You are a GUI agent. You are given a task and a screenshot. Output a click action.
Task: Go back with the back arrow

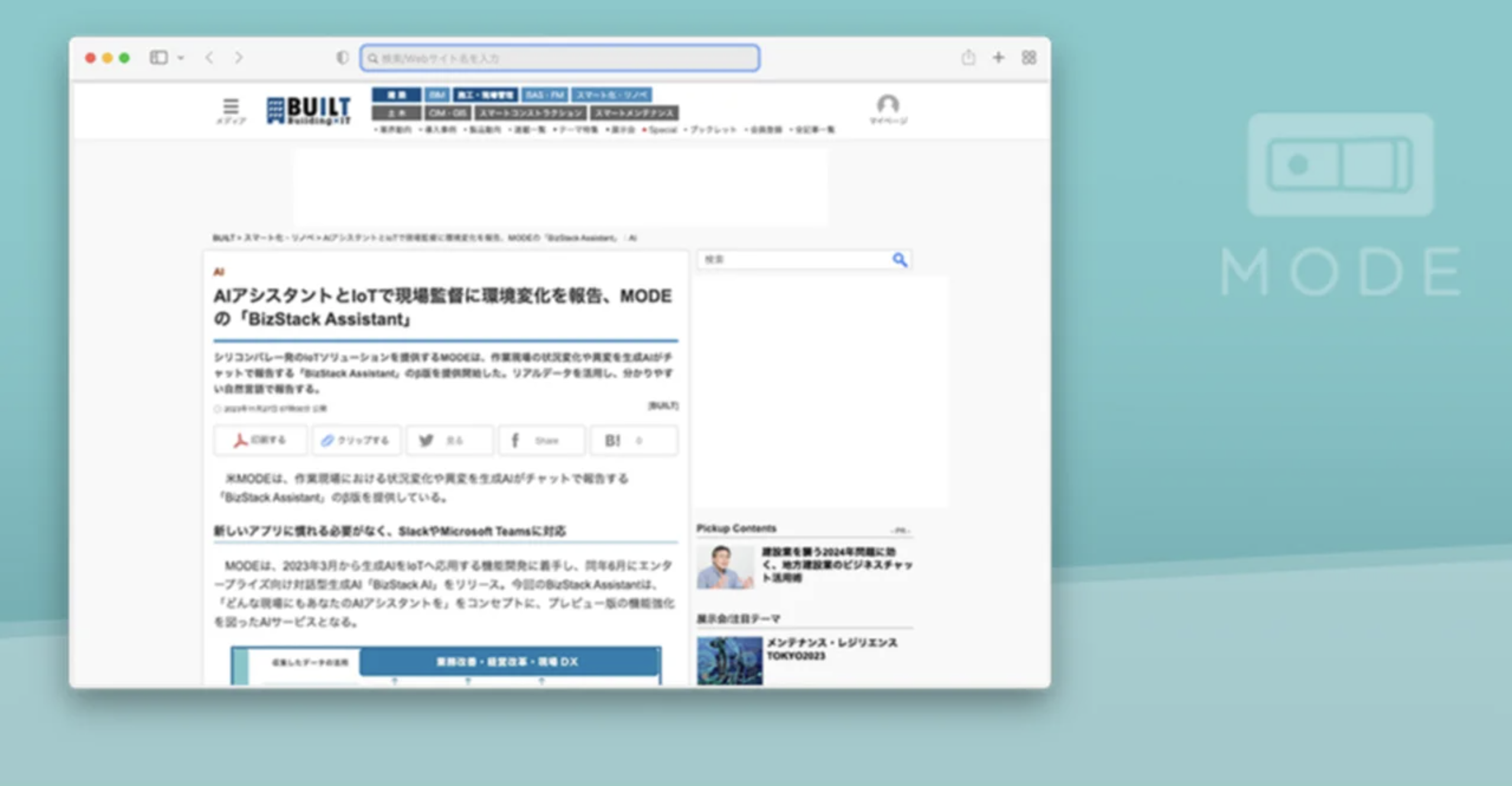[x=209, y=57]
